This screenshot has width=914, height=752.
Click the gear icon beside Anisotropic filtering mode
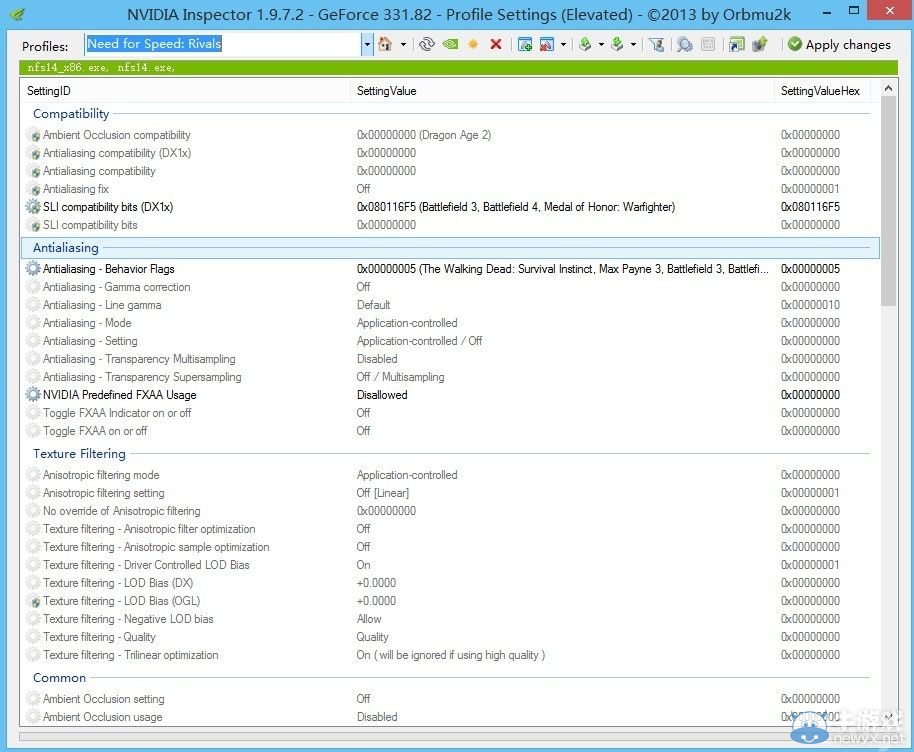pyautogui.click(x=33, y=475)
